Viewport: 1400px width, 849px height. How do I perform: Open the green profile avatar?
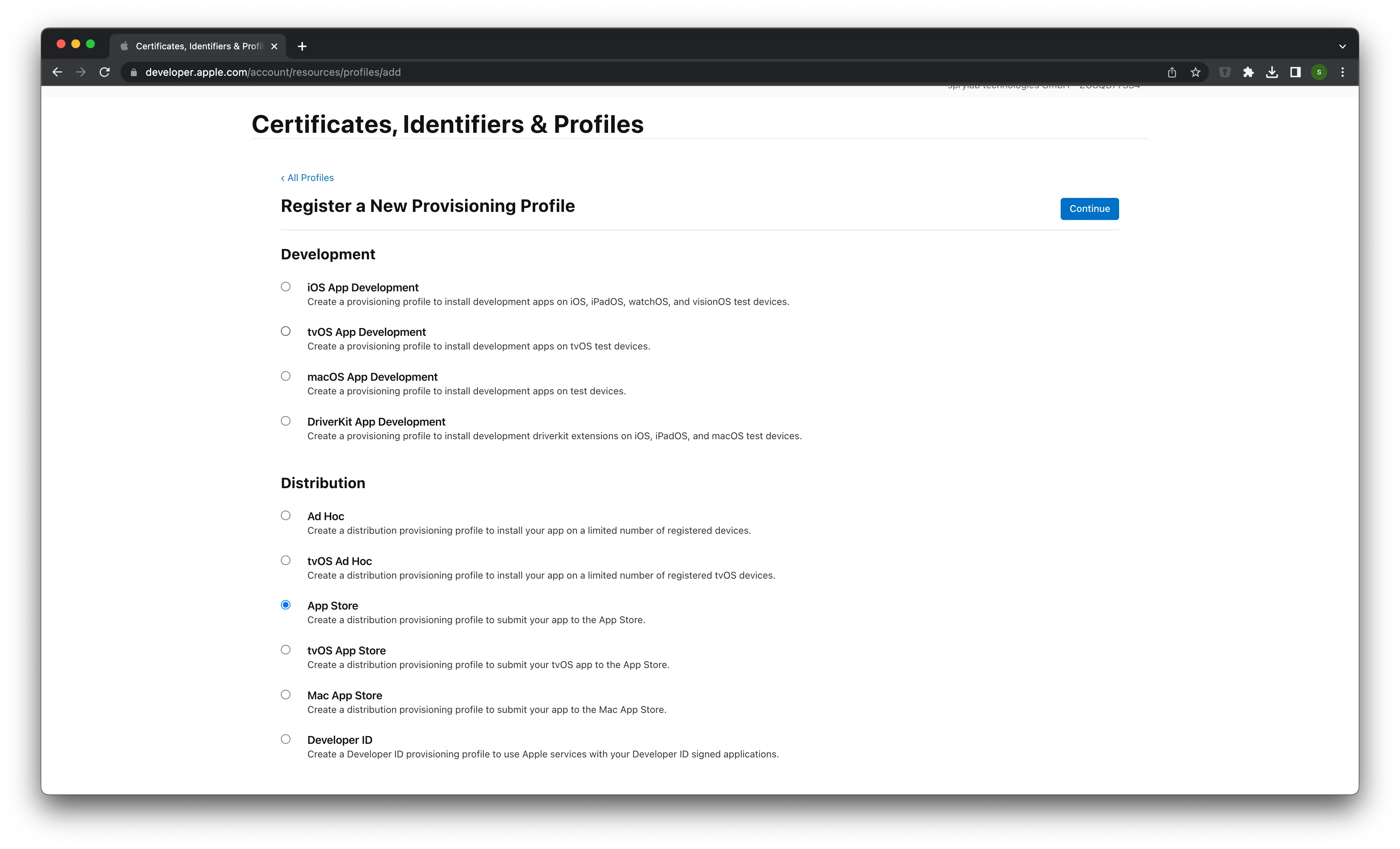[x=1319, y=72]
